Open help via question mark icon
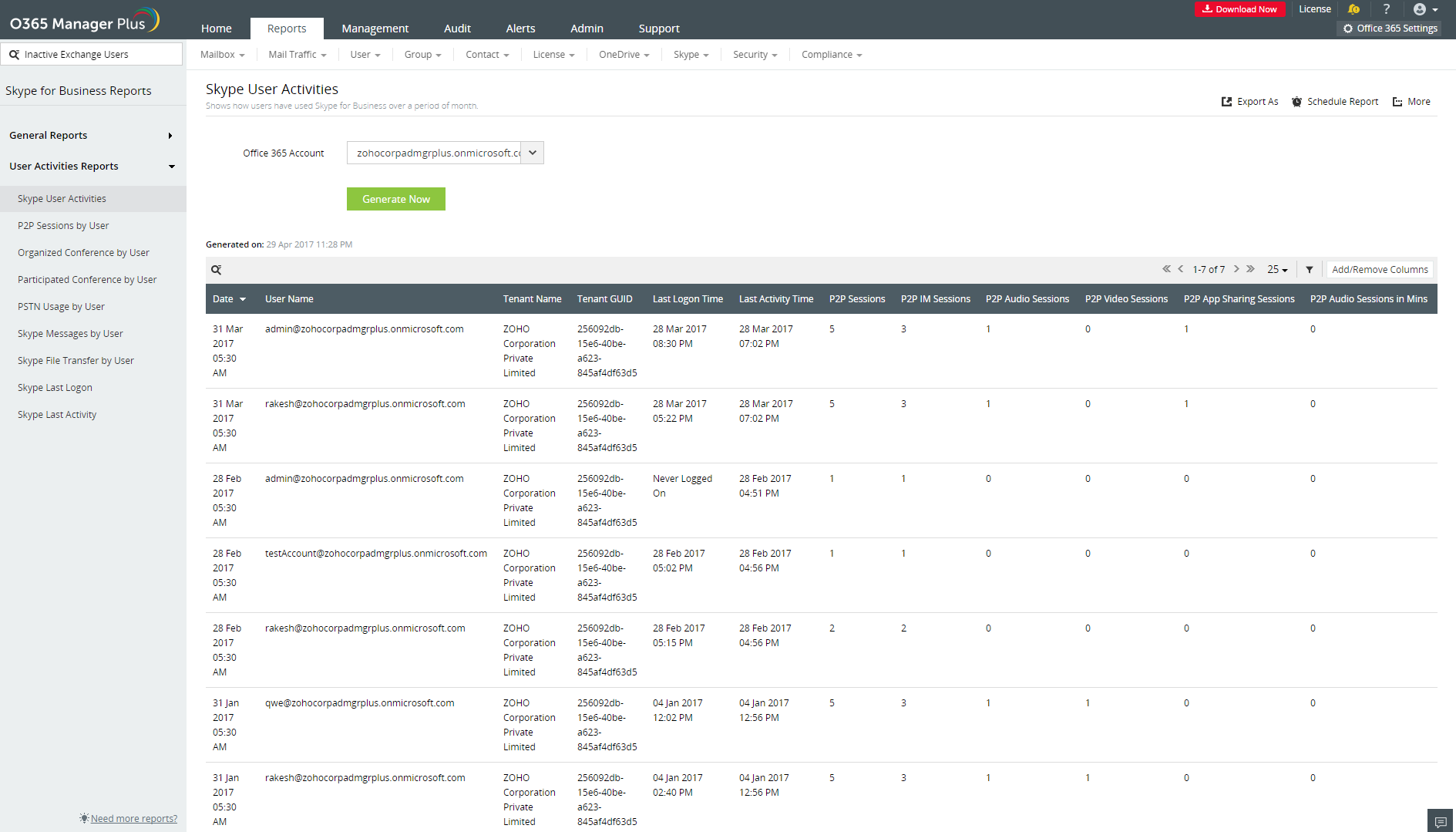This screenshot has width=1456, height=832. click(x=1387, y=9)
